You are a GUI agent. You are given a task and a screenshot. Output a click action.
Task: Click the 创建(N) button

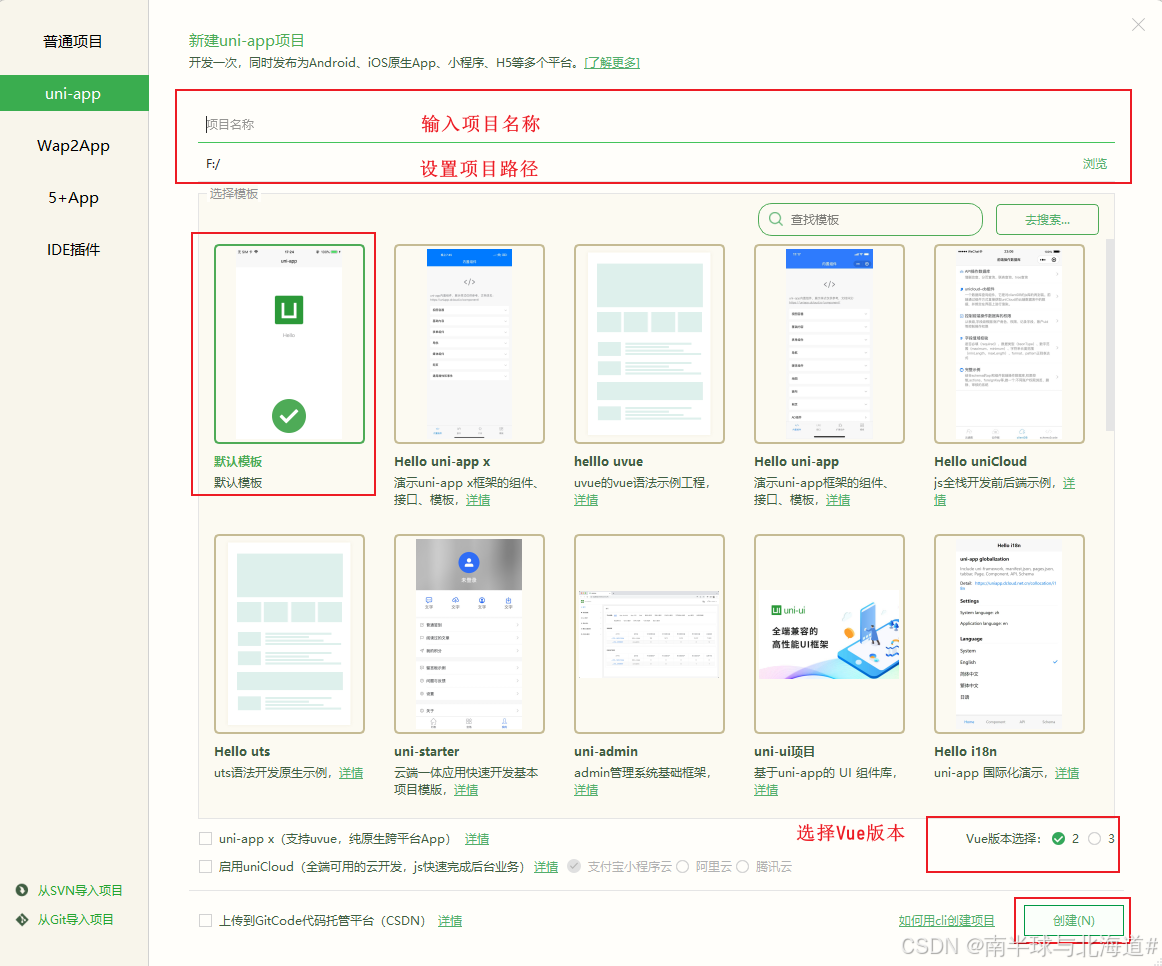click(1074, 920)
